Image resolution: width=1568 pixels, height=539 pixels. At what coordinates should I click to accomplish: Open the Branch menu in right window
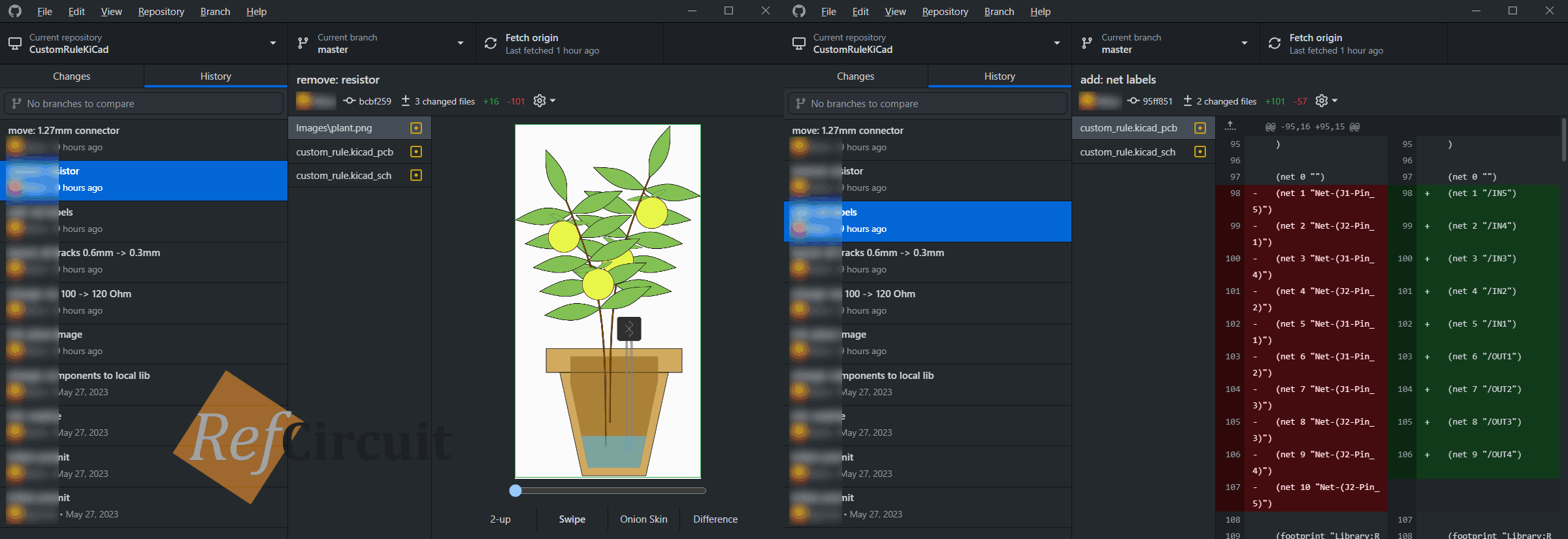[x=999, y=11]
